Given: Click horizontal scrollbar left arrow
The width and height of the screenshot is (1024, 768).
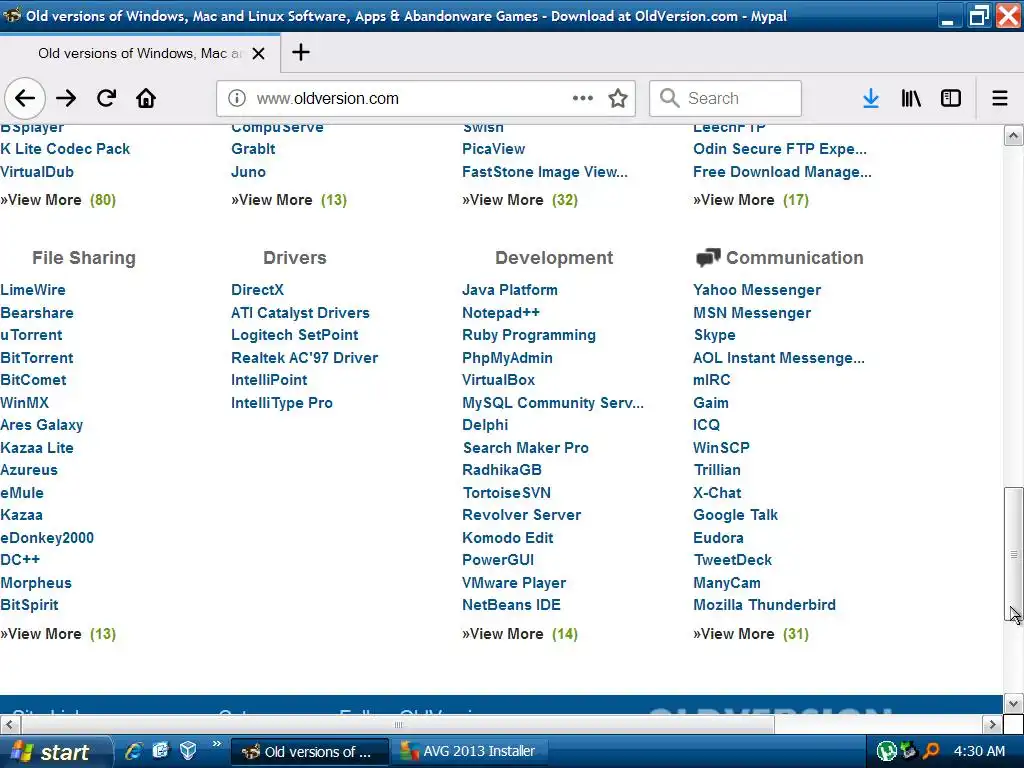Looking at the screenshot, I should click(x=10, y=724).
